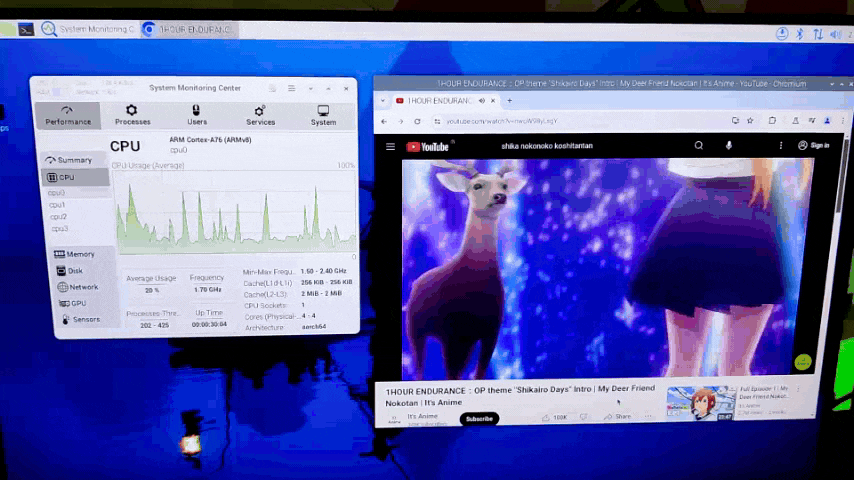Viewport: 854px width, 480px height.
Task: Switch to the Processes tab
Action: (132, 116)
